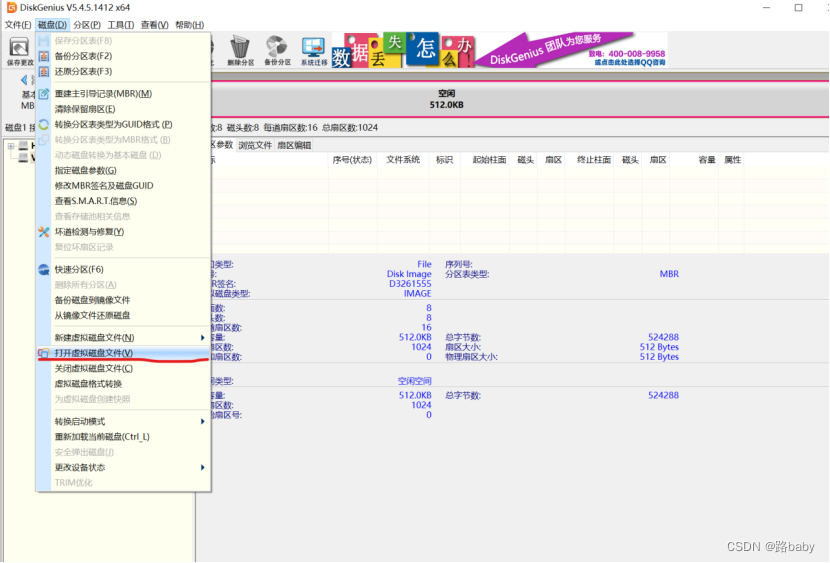Screen dimensions: 830x563
Task: Select 快速分区(F6) menu entry
Action: coord(123,269)
